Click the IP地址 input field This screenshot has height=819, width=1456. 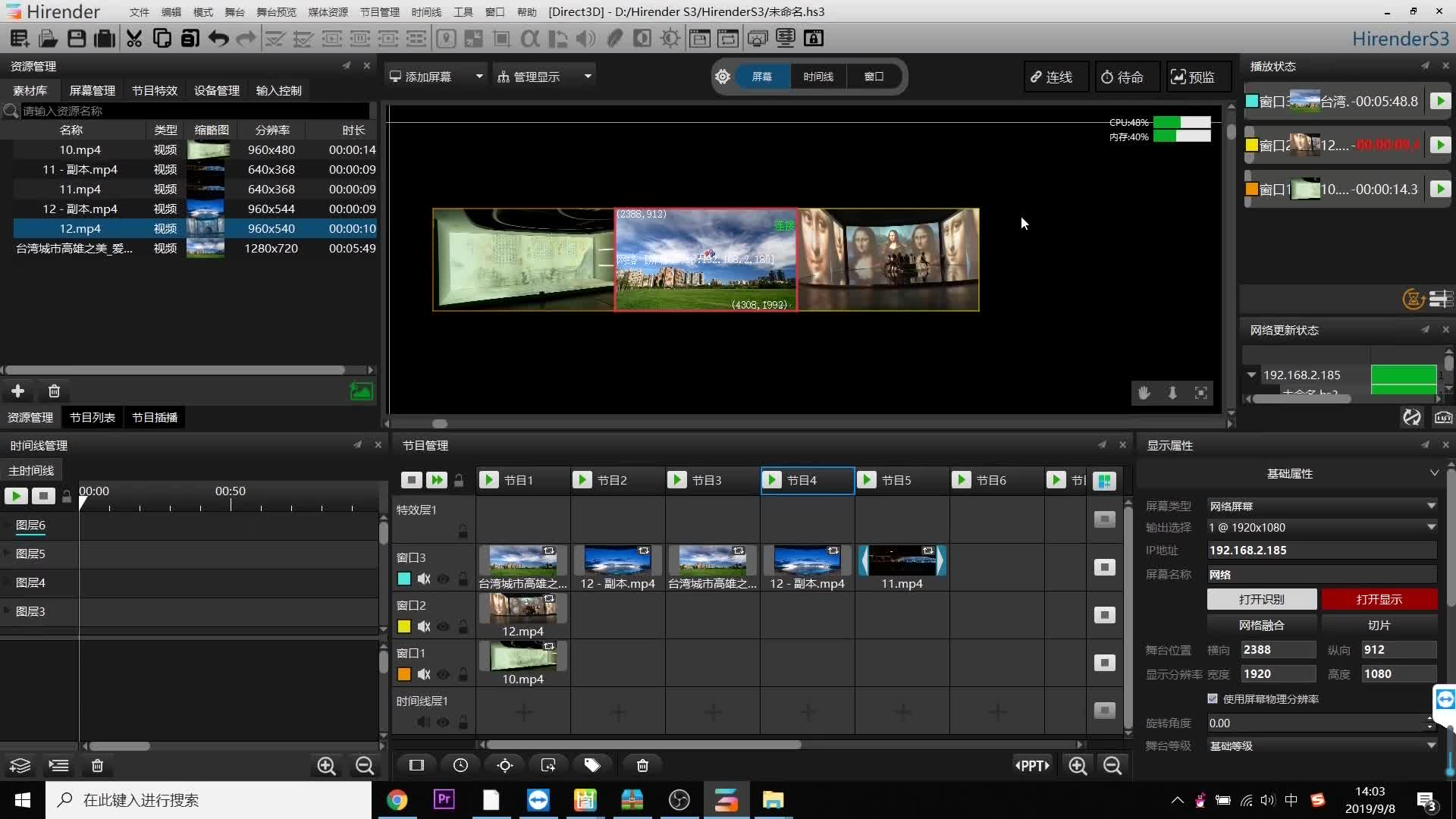(1322, 550)
